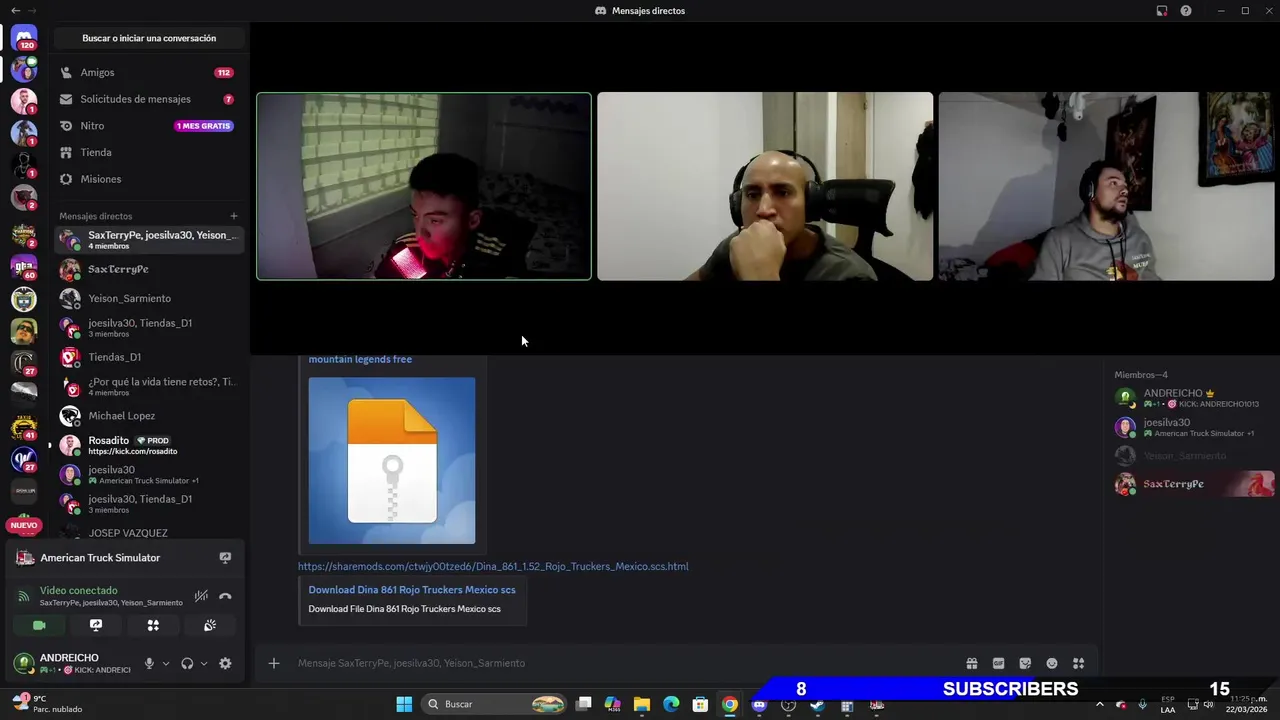Screen dimensions: 1280x720
Task: Open Windows Start menu
Action: pos(404,704)
